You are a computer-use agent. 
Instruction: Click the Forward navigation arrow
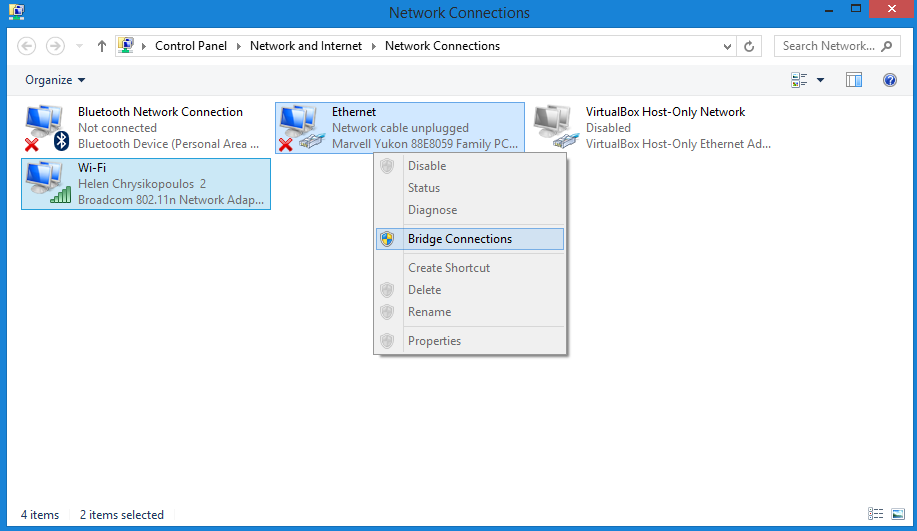coord(56,46)
